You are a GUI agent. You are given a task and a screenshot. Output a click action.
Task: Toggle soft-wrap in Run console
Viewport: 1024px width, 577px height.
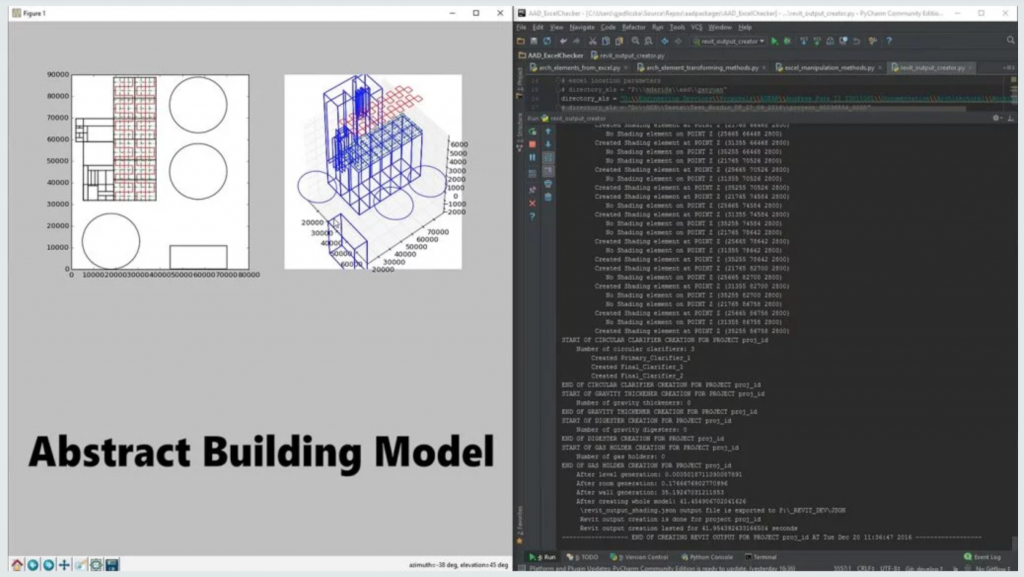coord(548,157)
